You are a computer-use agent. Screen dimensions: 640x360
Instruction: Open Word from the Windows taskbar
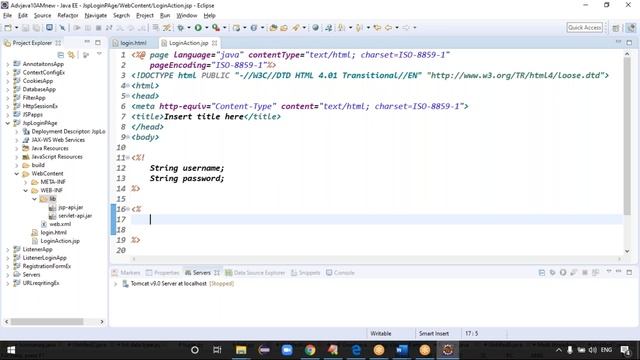pyautogui.click(x=402, y=350)
